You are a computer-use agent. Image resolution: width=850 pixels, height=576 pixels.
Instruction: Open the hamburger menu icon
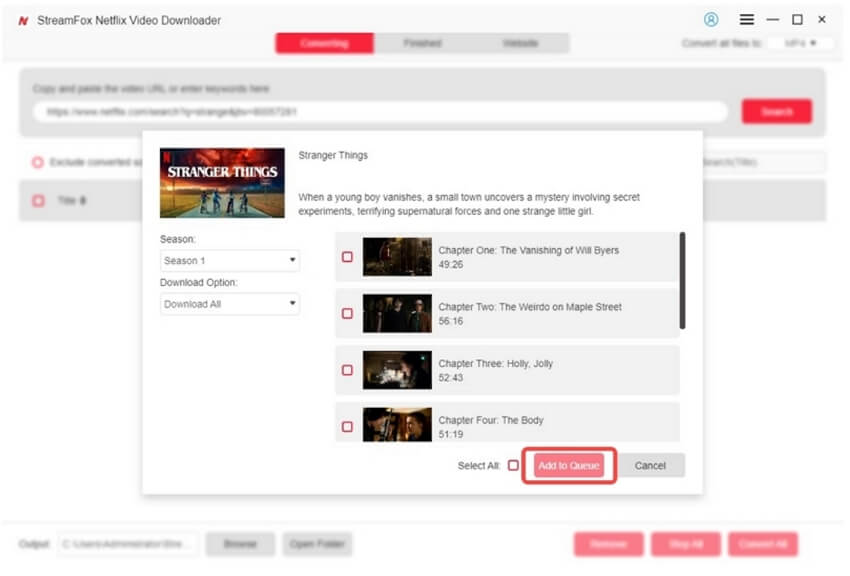[x=746, y=20]
